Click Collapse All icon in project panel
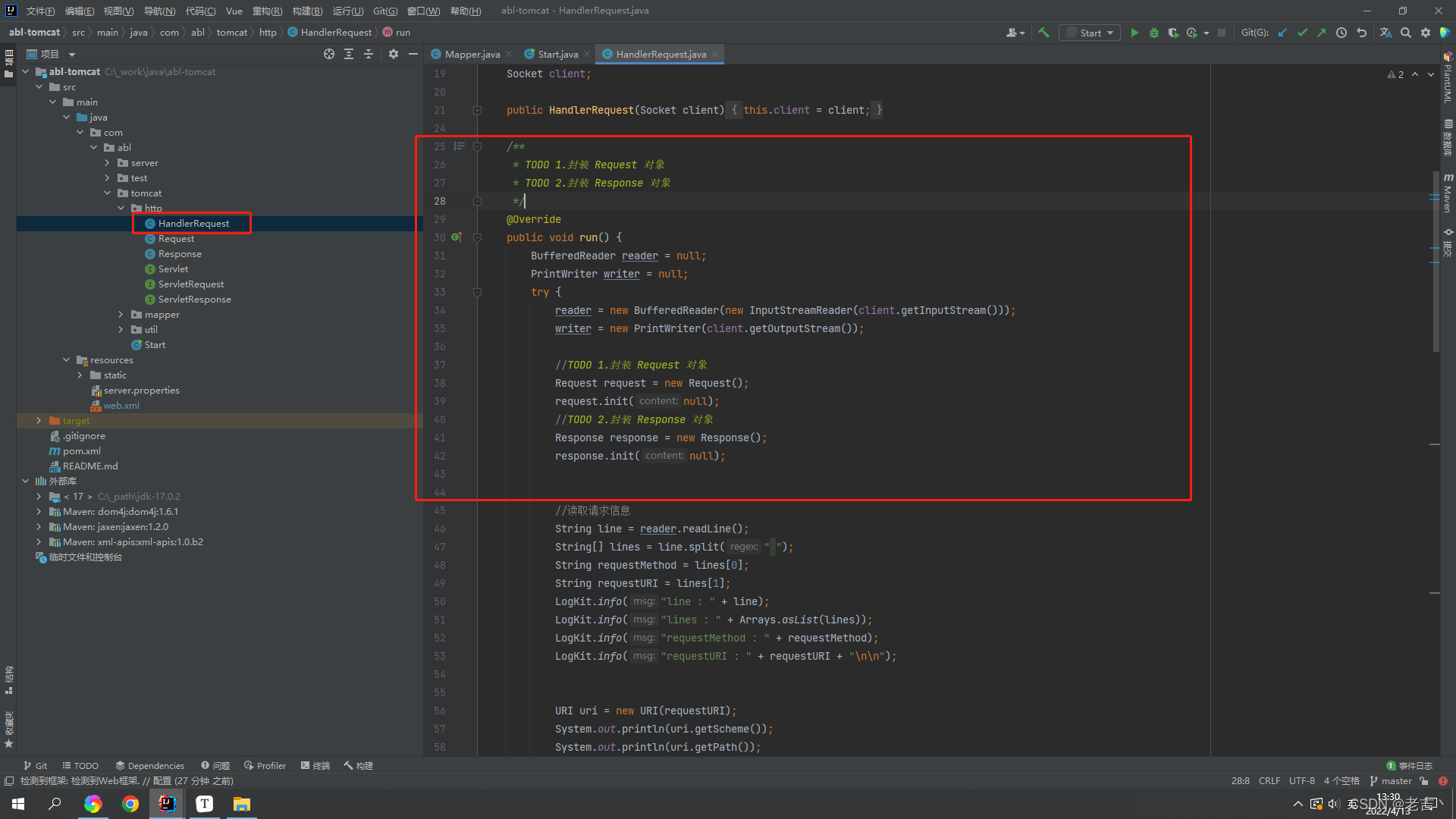 tap(369, 54)
